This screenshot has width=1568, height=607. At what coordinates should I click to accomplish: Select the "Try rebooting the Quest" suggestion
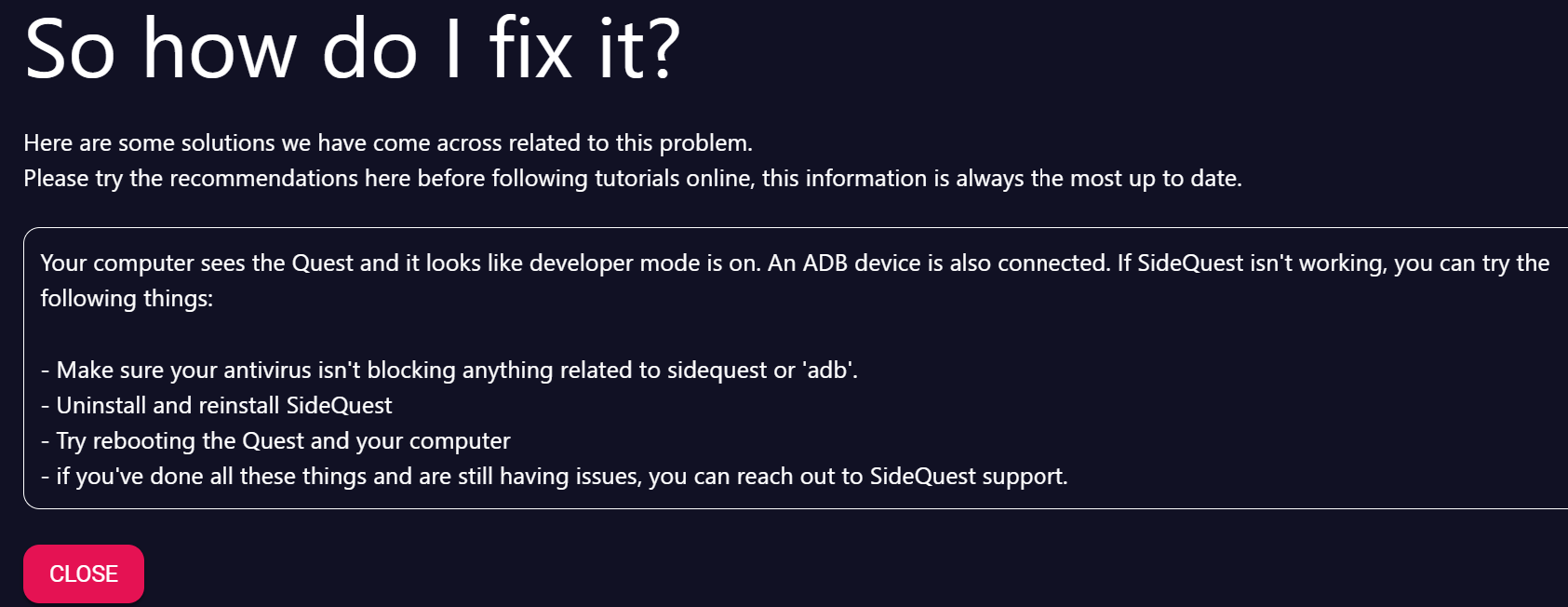275,440
